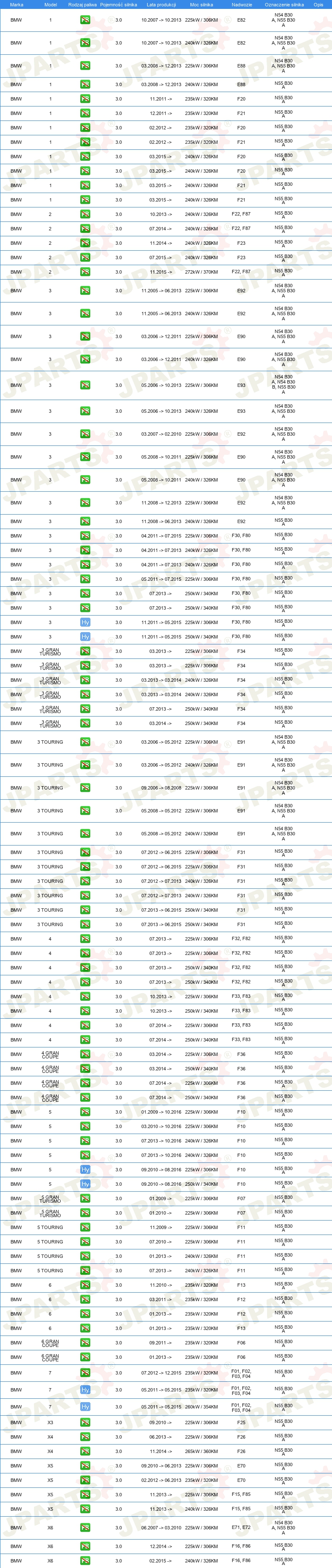Click the '272kW / 370KM' power cell
The width and height of the screenshot is (332, 1568).
click(201, 272)
